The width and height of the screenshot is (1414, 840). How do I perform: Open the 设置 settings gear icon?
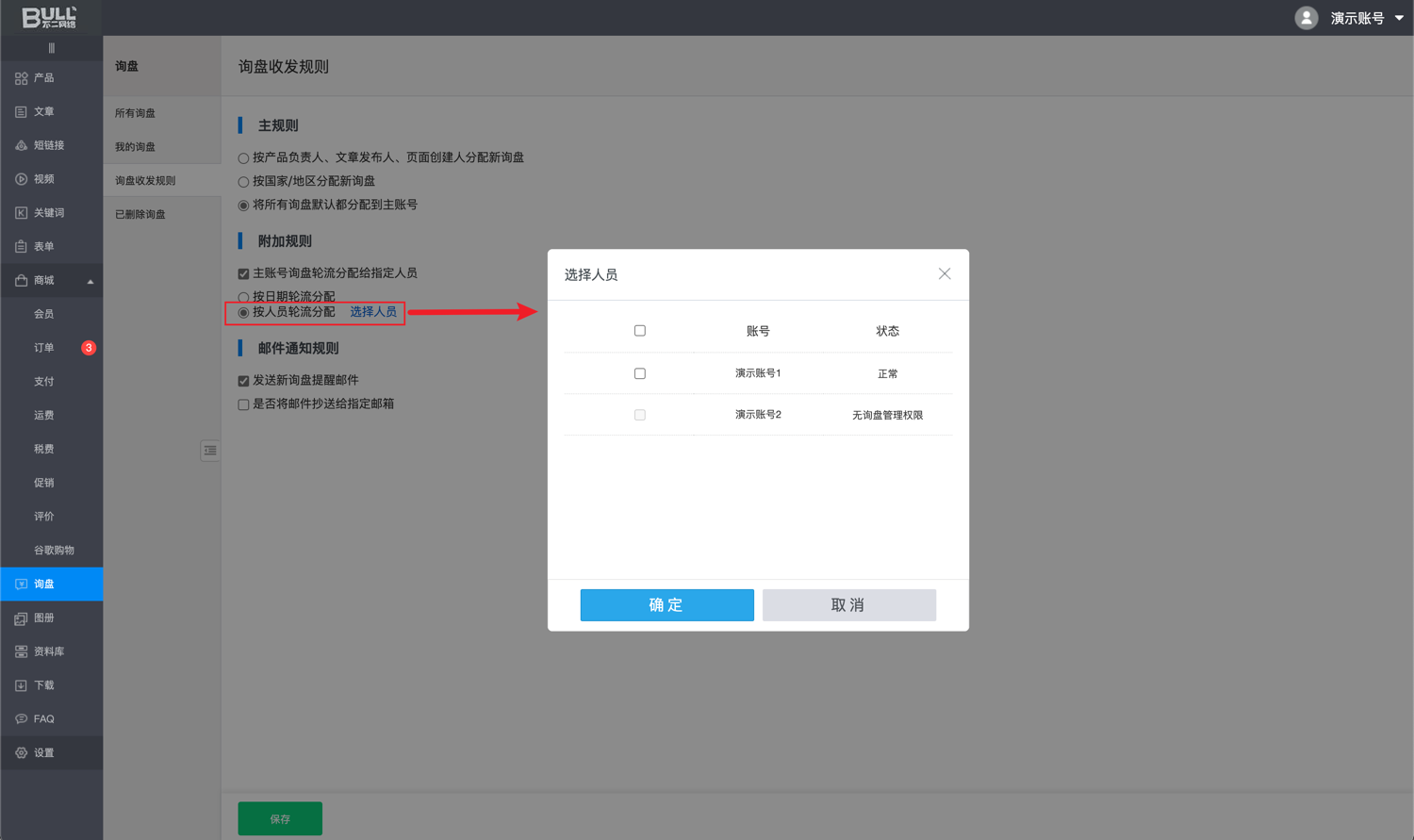(x=21, y=753)
